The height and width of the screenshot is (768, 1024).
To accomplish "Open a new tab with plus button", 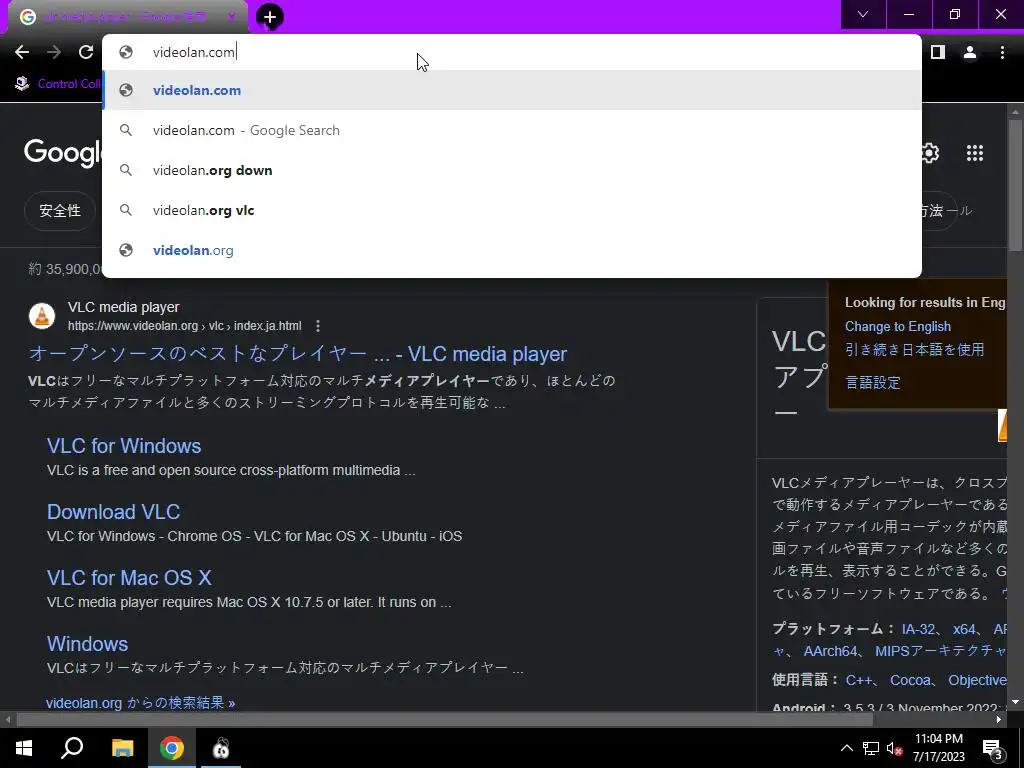I will [270, 17].
